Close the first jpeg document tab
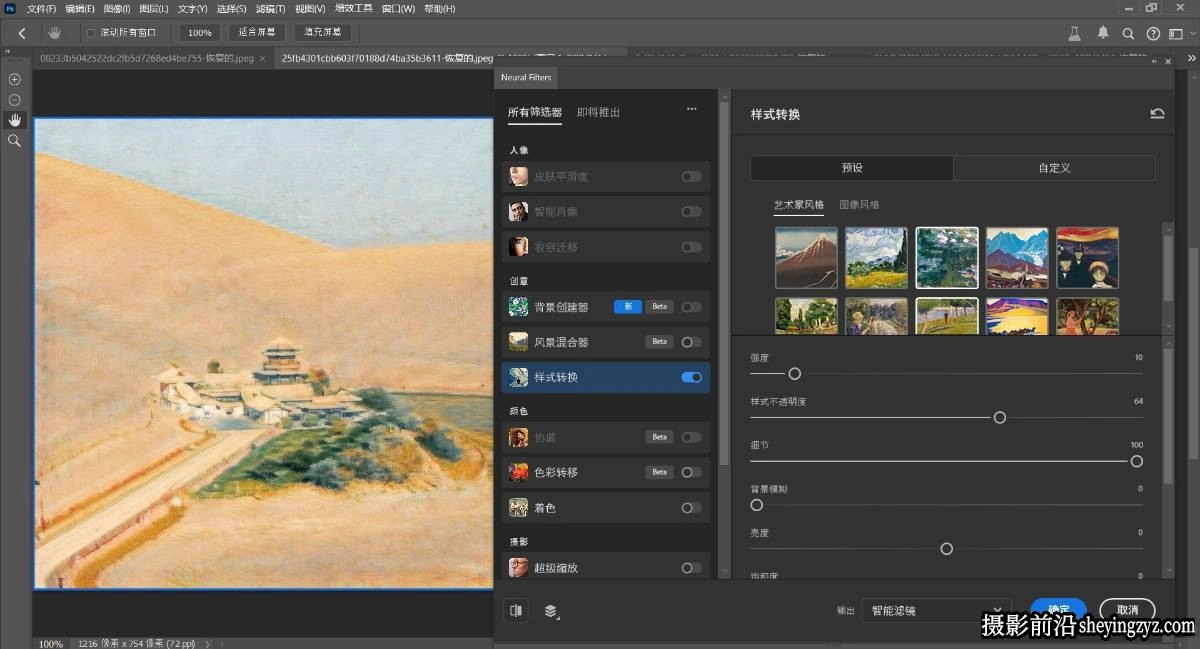The width and height of the screenshot is (1200, 649). [x=262, y=58]
